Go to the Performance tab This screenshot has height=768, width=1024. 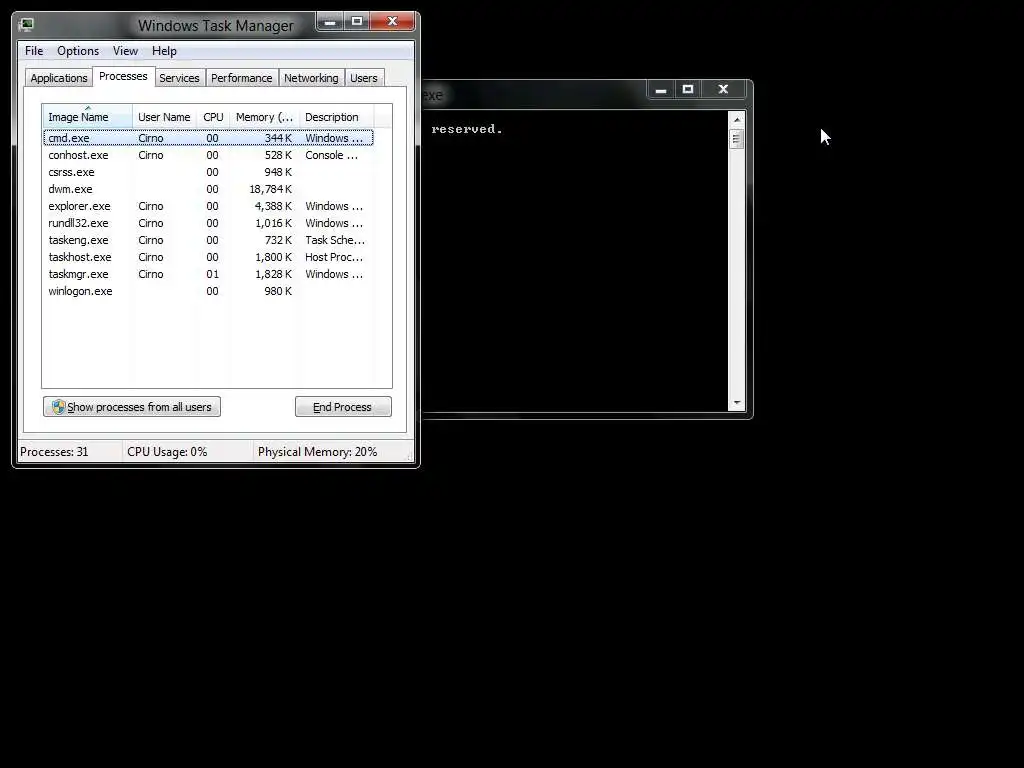pyautogui.click(x=242, y=78)
